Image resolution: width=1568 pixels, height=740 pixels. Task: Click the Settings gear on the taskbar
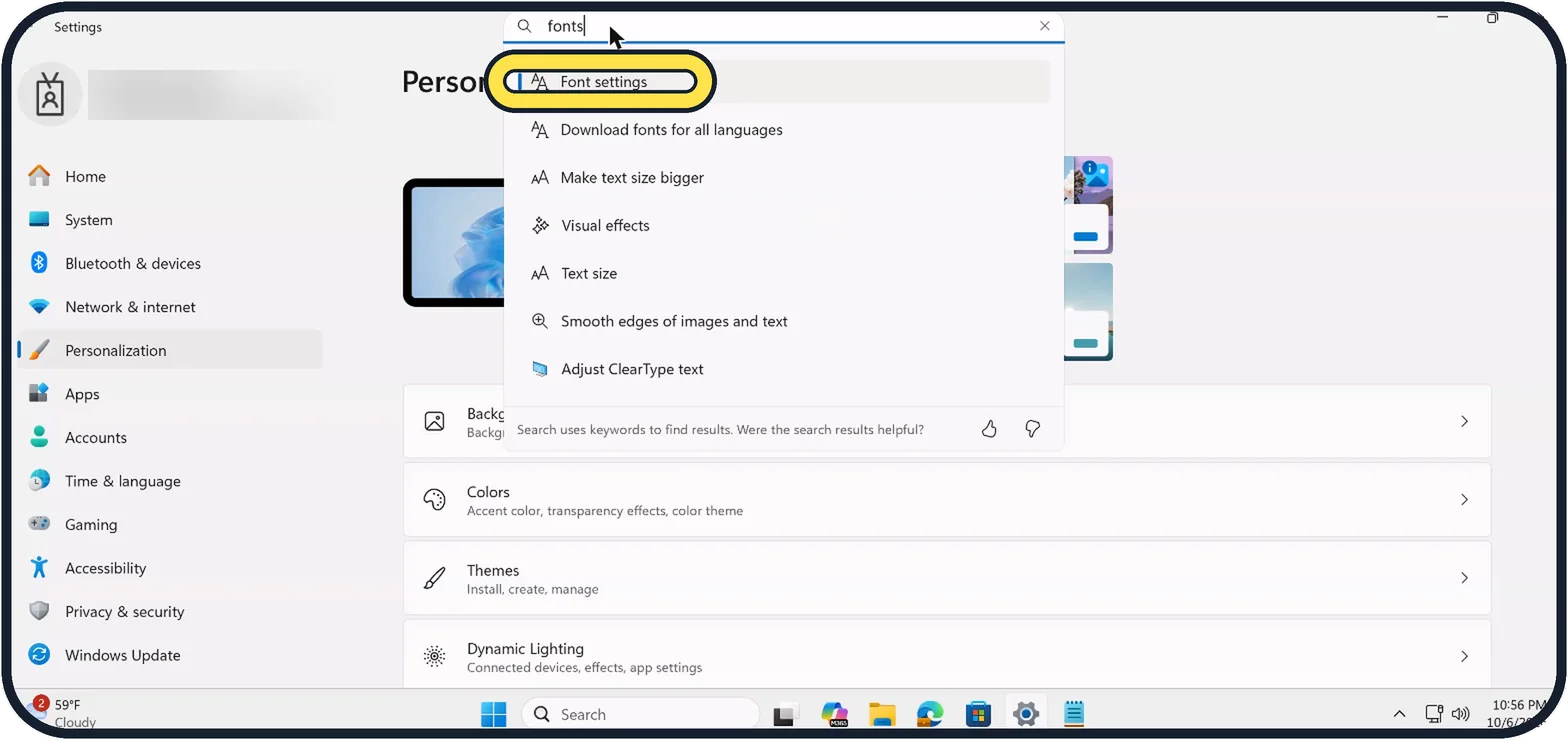(x=1026, y=714)
